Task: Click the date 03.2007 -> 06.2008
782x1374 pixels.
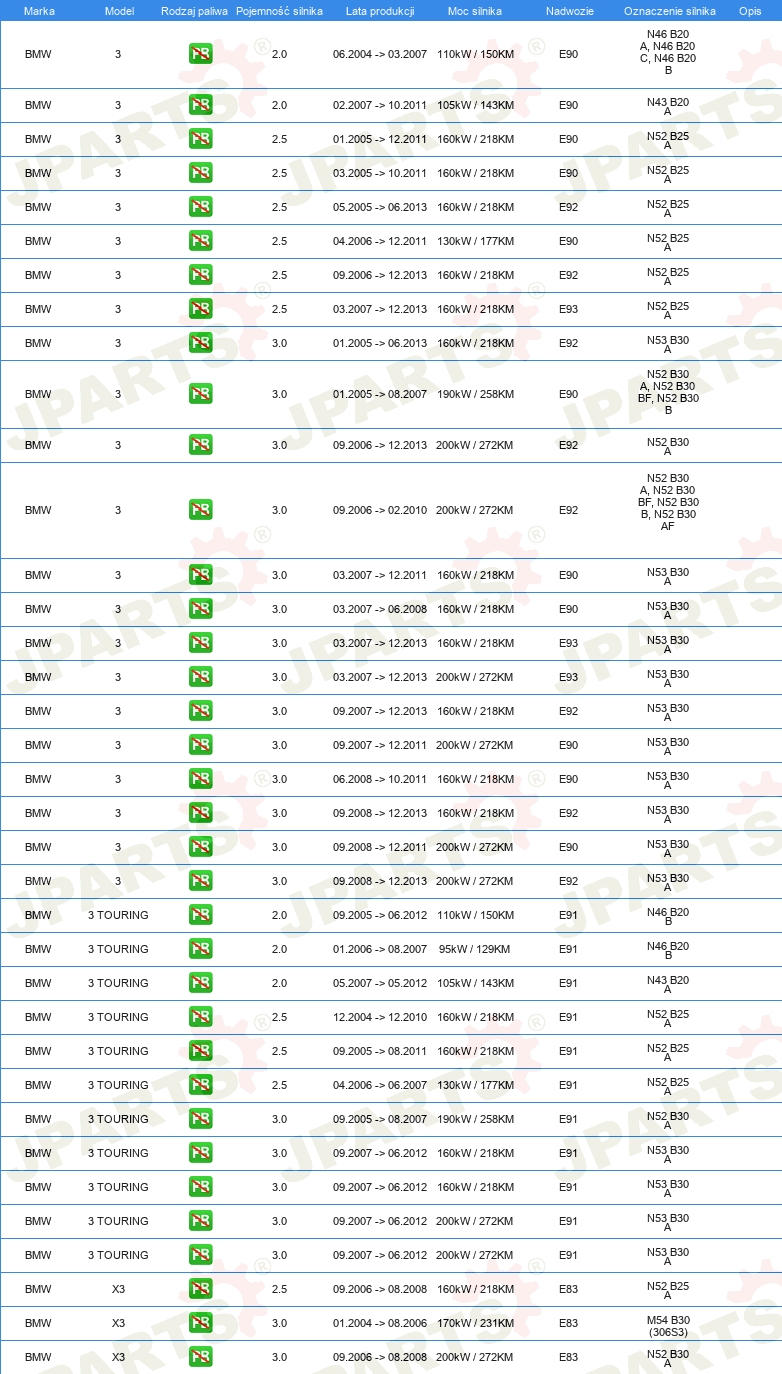Action: [x=380, y=609]
